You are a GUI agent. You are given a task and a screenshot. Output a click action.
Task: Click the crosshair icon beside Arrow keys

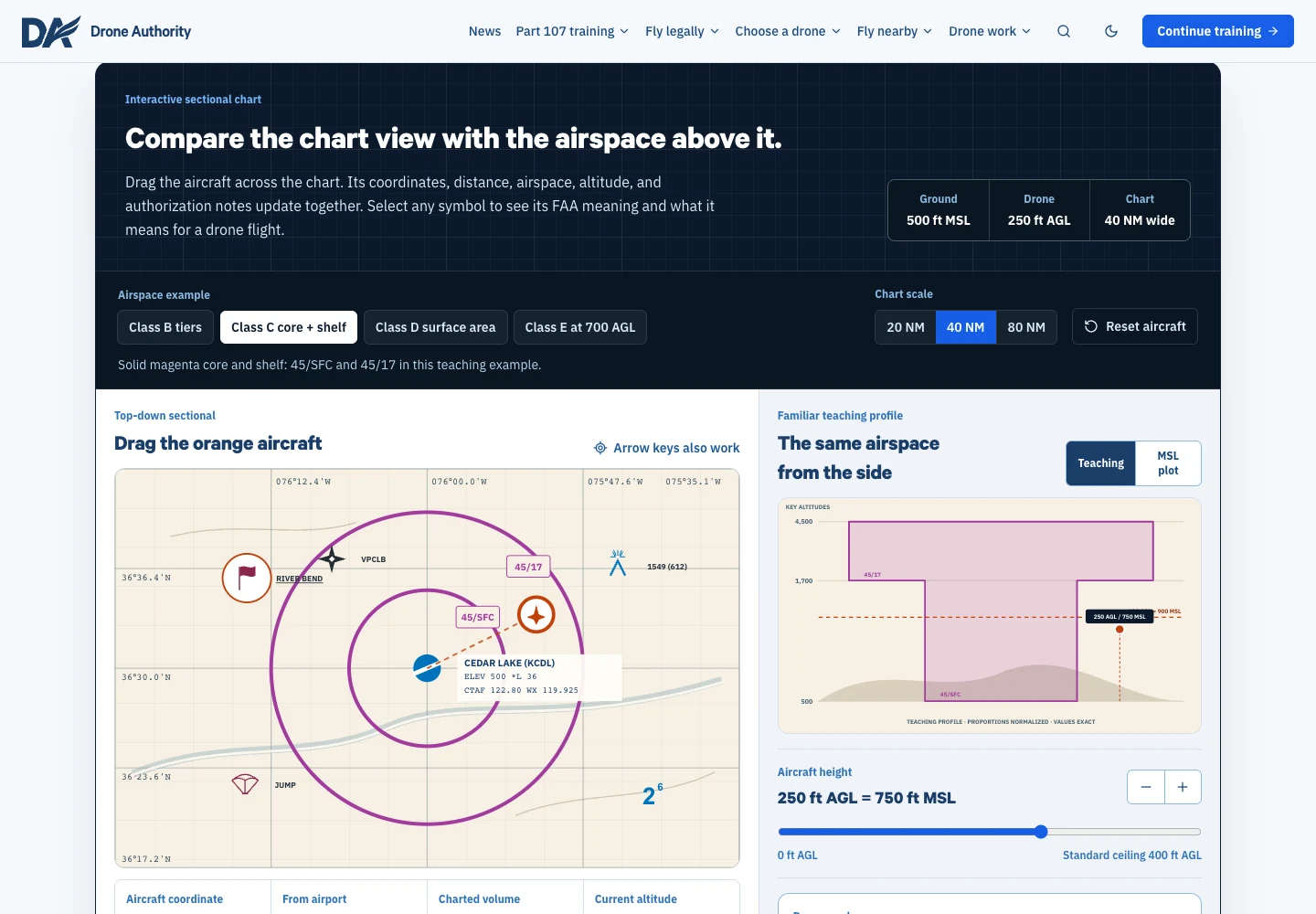point(600,448)
